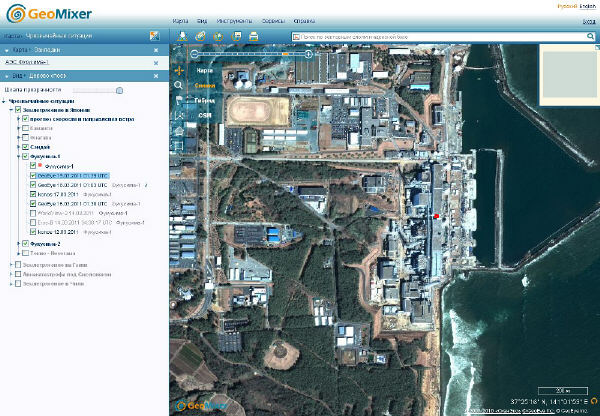
Task: Switch base map to OSM
Action: point(205,115)
